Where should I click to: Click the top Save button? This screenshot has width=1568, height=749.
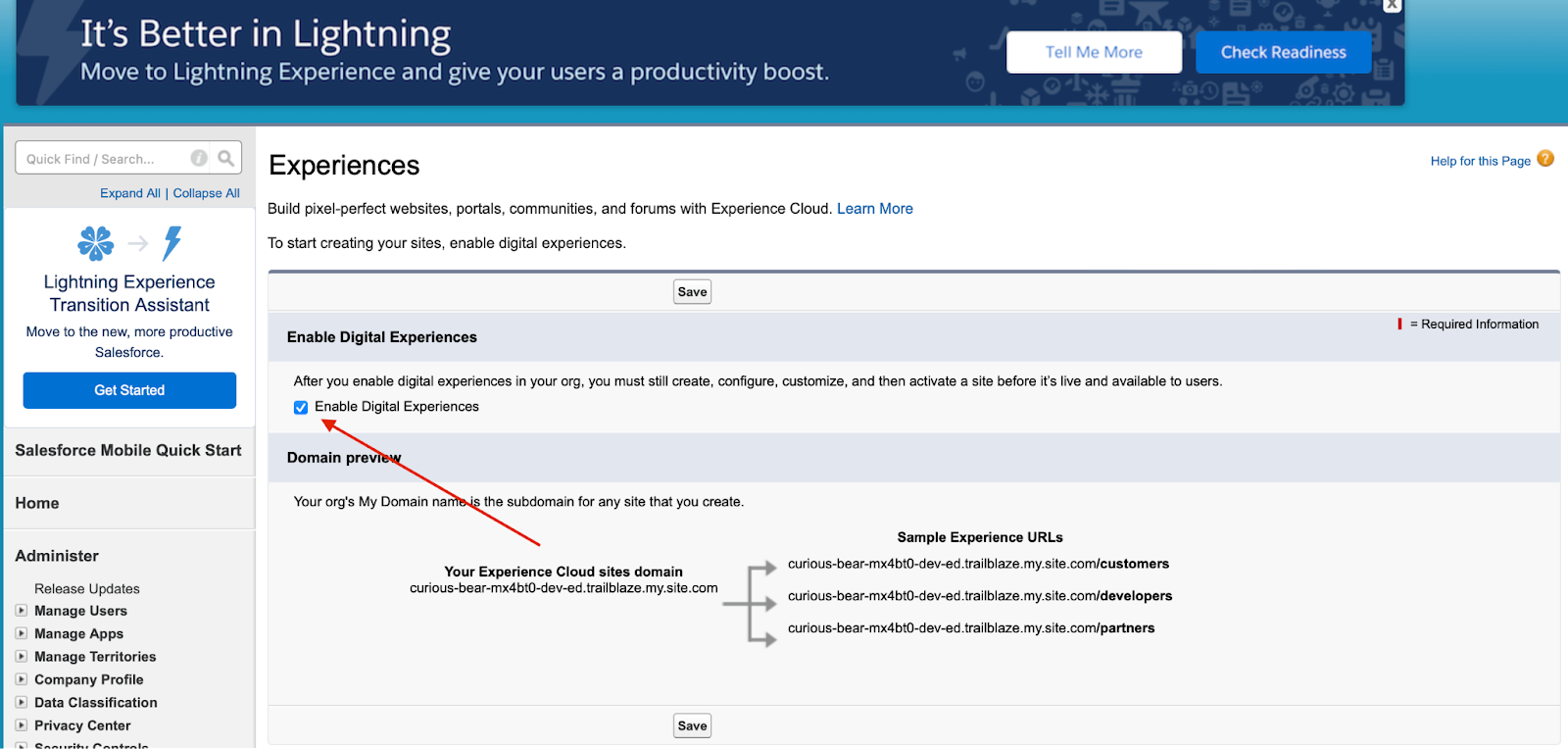pos(692,292)
